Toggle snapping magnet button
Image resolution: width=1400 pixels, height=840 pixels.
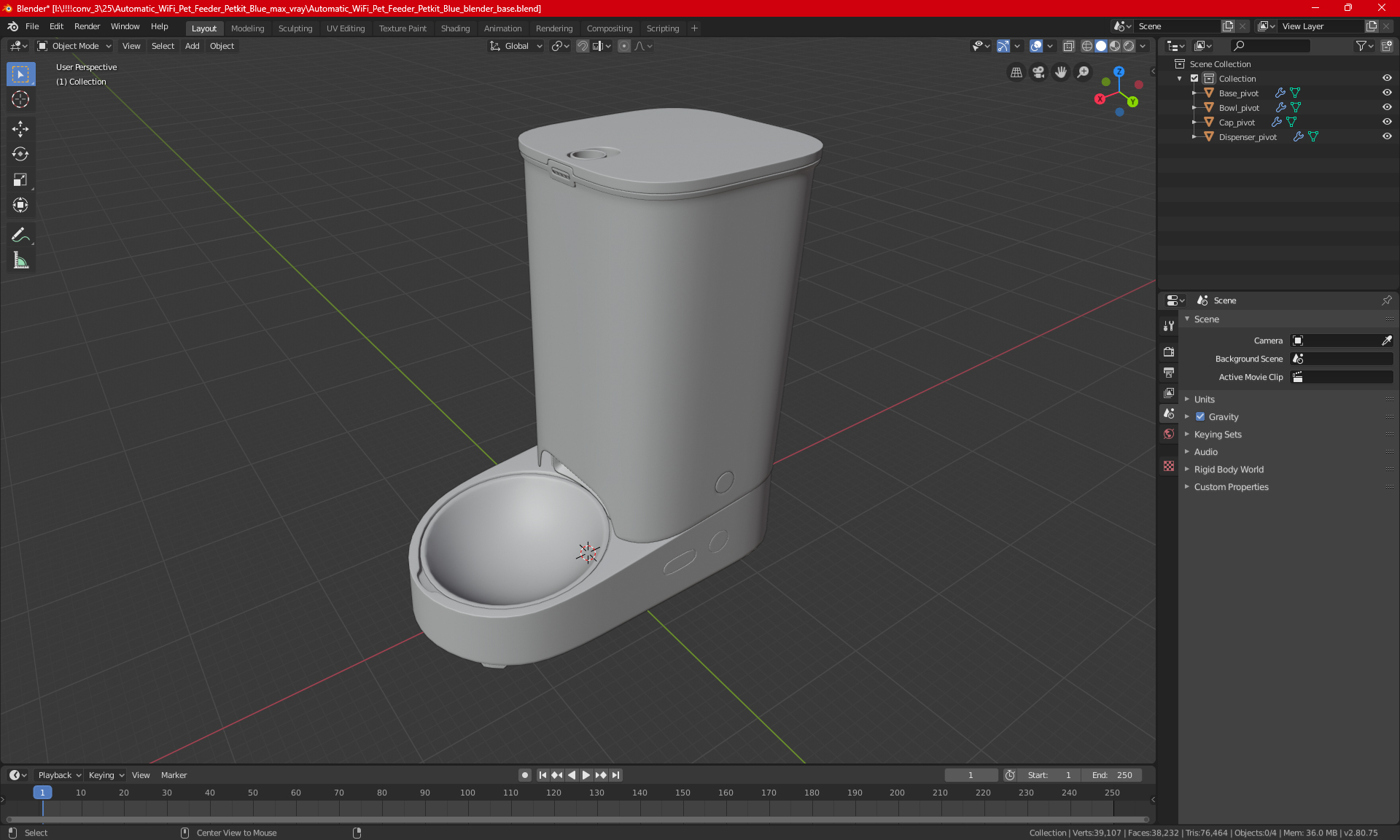(583, 46)
